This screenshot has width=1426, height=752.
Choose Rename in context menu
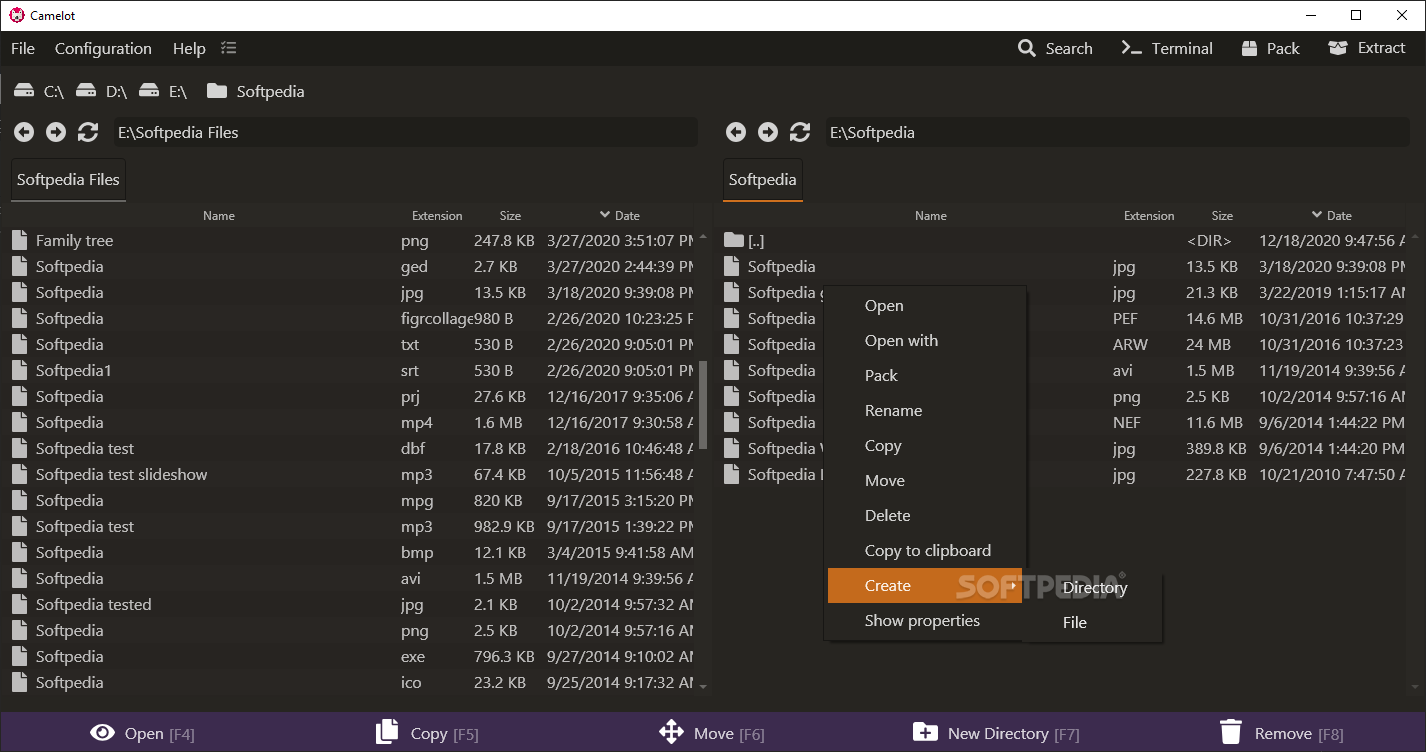point(925,411)
